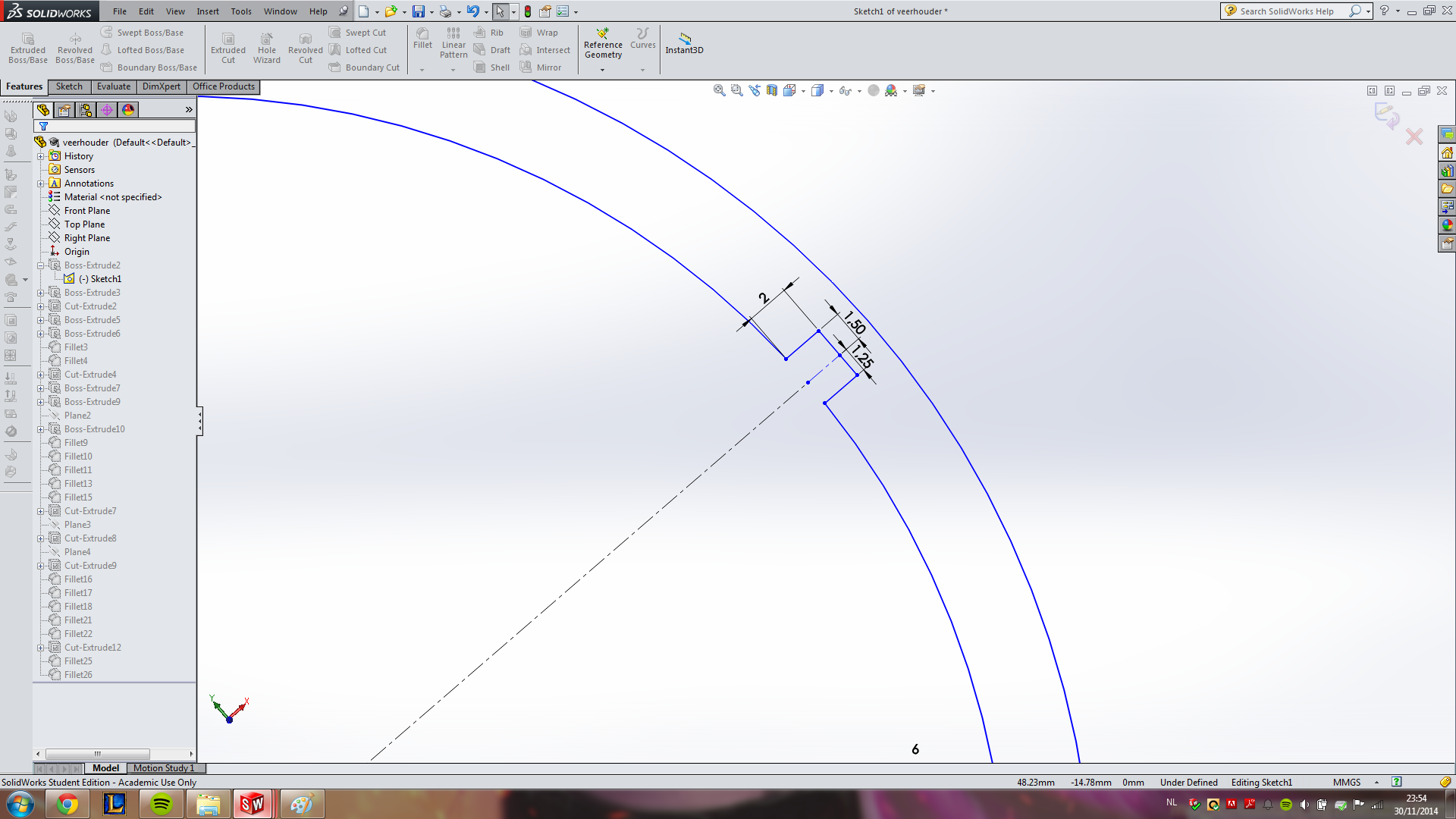Click the View Orientation cube icon
This screenshot has width=1456, height=819.
(x=789, y=90)
